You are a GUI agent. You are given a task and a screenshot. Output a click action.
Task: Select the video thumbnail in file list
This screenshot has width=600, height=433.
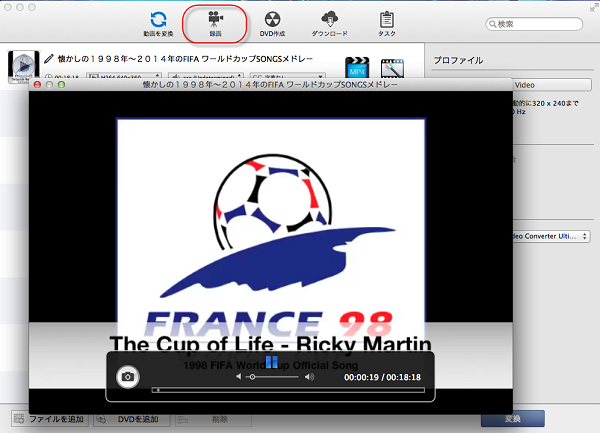[23, 65]
